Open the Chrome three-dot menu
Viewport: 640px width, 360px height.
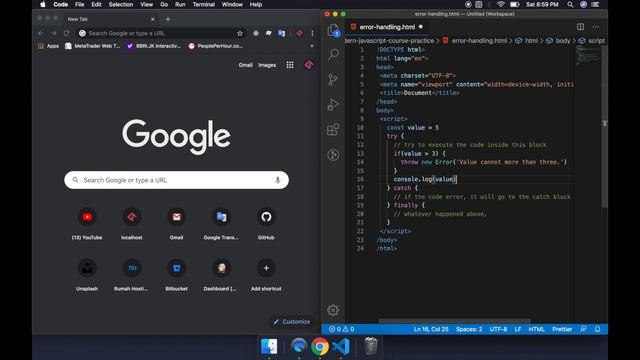pos(312,33)
